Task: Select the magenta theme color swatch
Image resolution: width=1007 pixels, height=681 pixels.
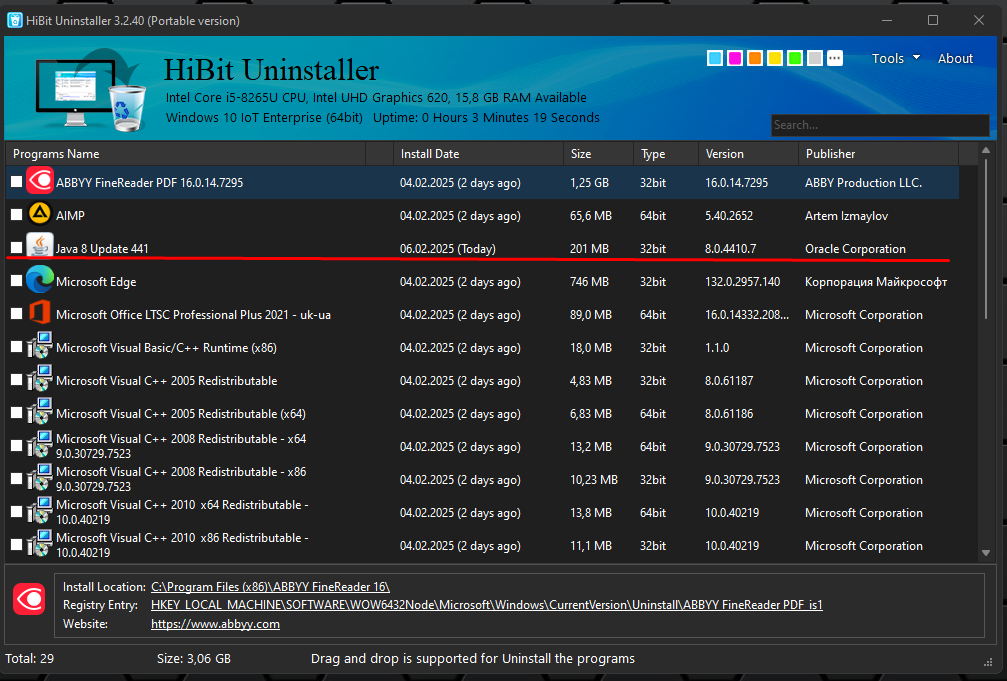Action: click(x=735, y=58)
